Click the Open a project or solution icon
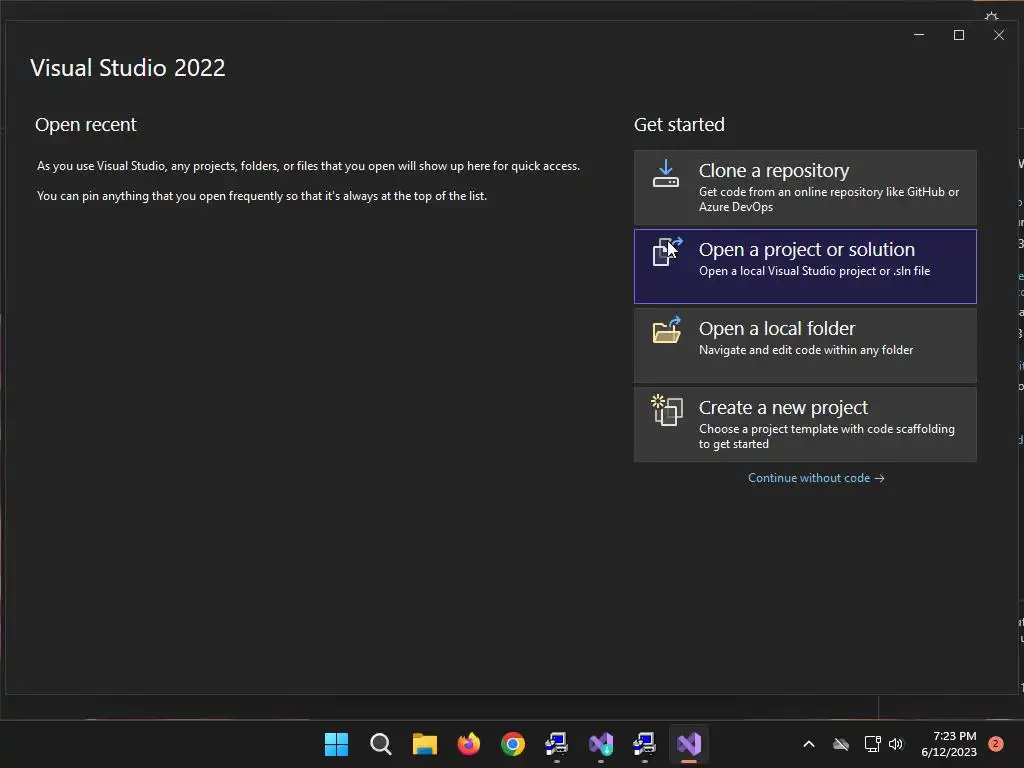Viewport: 1024px width, 768px height. click(x=667, y=252)
